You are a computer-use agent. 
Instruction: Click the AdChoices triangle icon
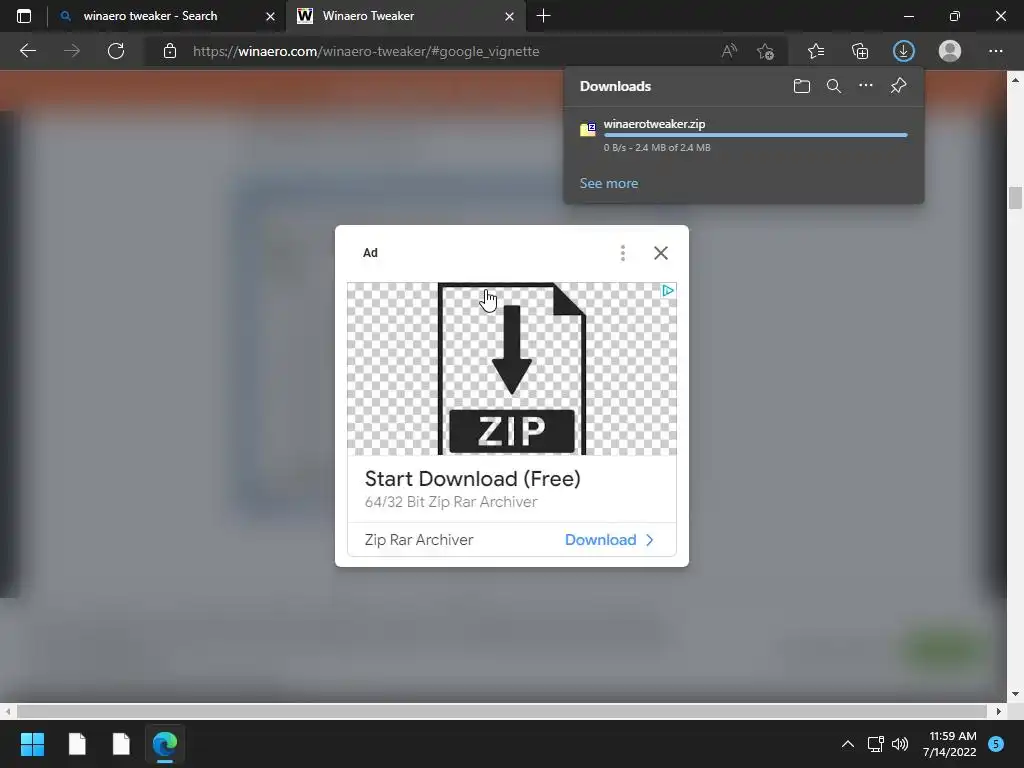click(x=668, y=291)
